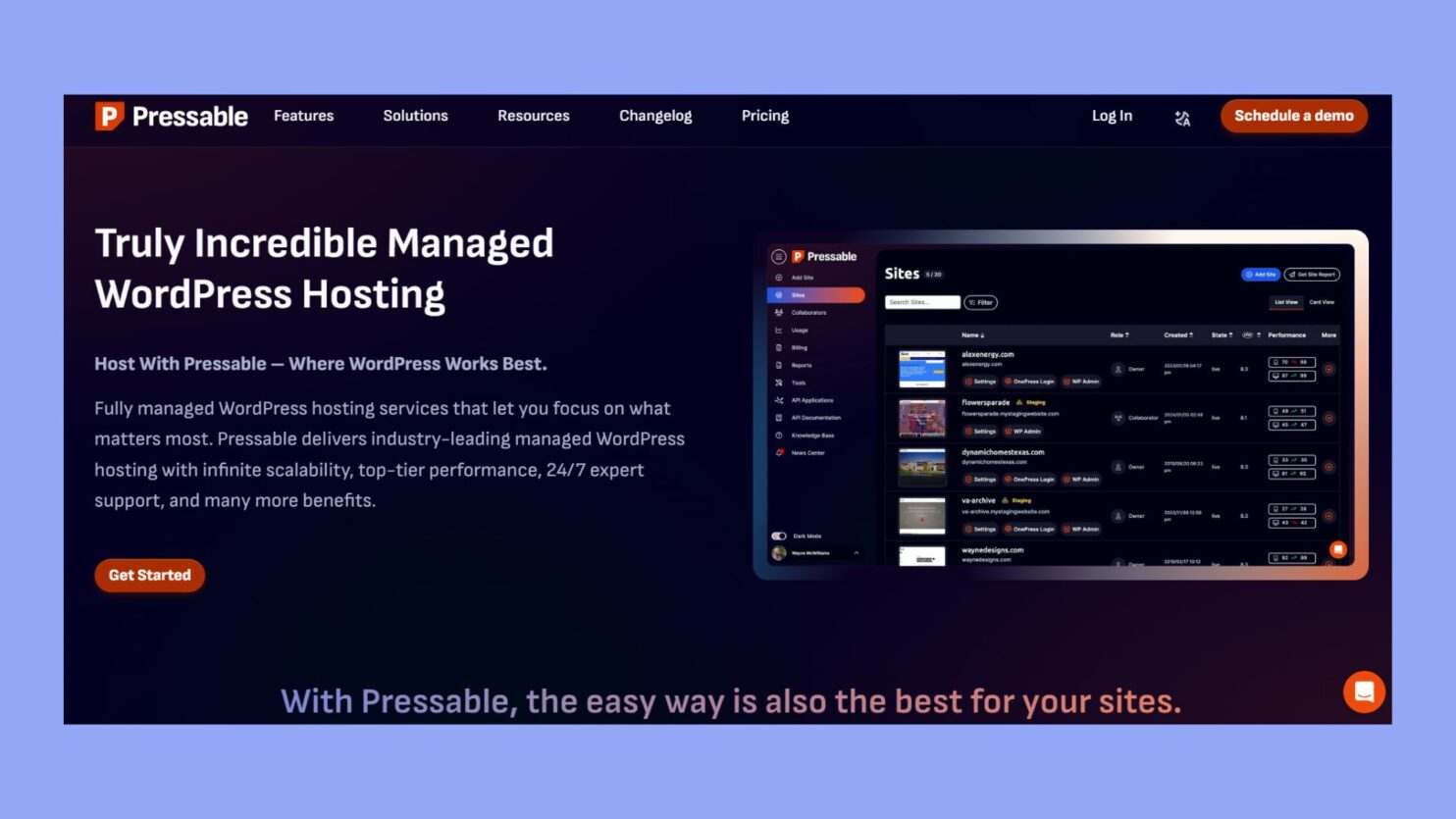1456x819 pixels.
Task: Visit the Knowledge Base
Action: click(811, 435)
